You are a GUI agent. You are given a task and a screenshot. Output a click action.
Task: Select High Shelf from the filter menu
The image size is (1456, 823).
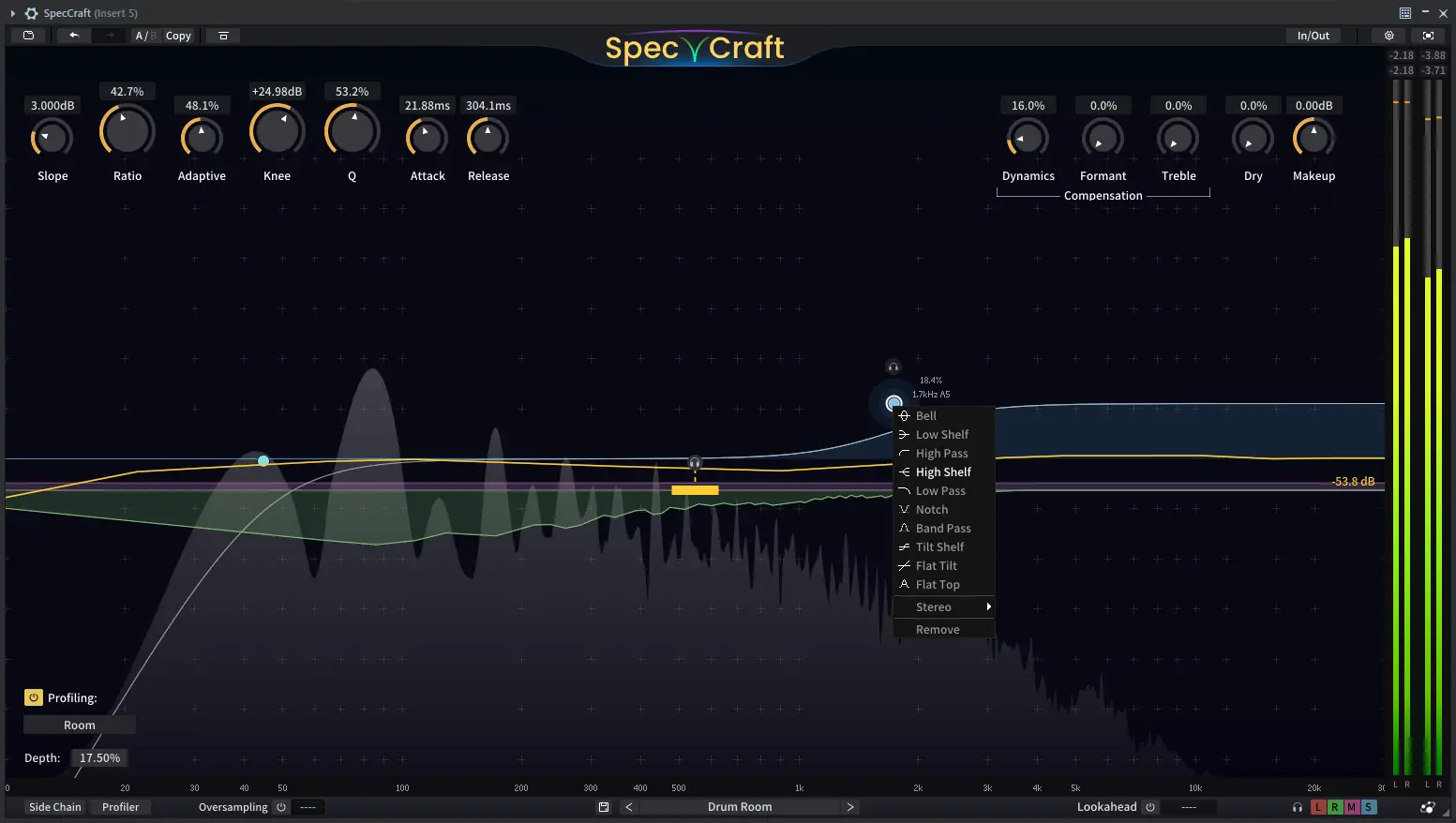941,471
